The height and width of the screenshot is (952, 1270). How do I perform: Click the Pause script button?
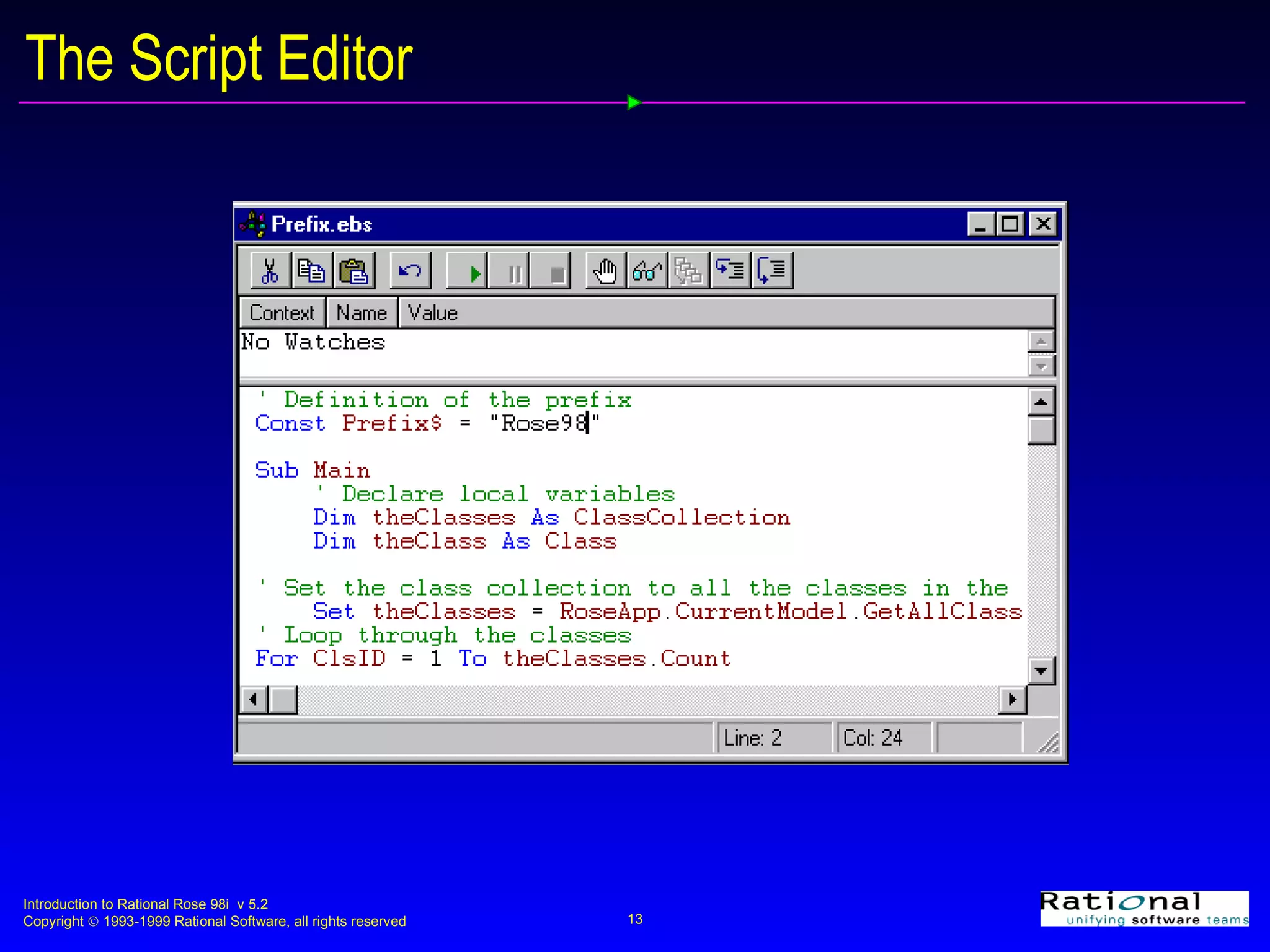[508, 271]
